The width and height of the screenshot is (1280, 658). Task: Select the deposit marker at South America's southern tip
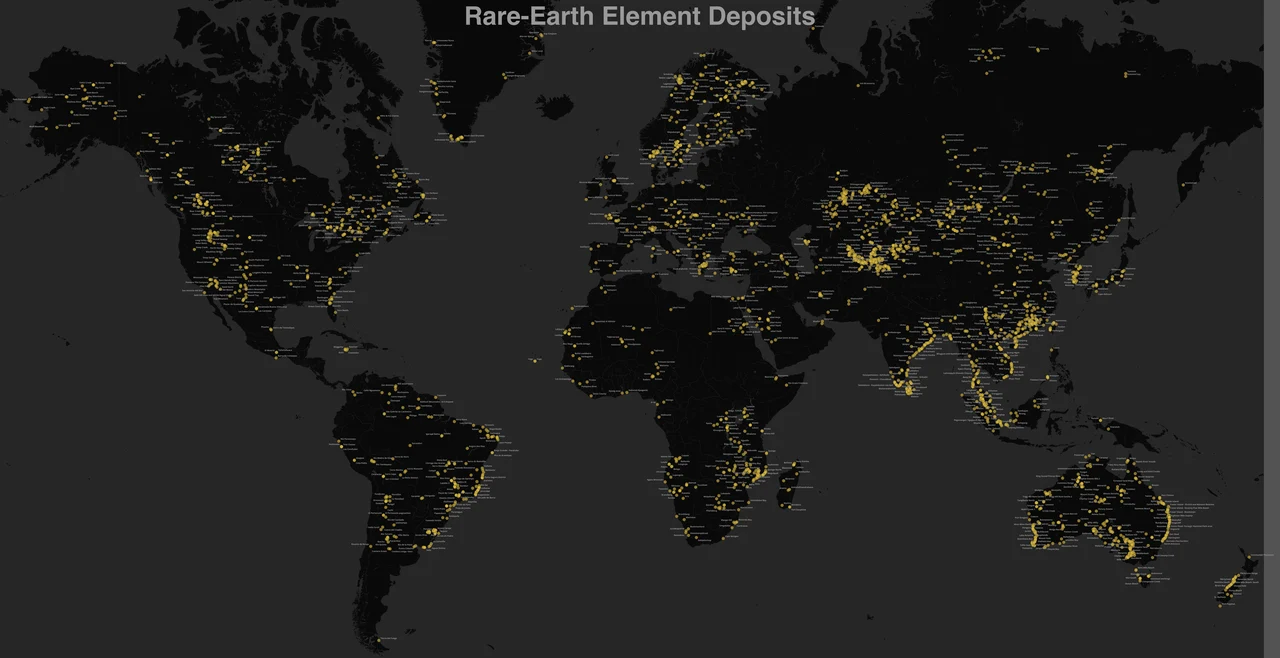click(x=379, y=640)
